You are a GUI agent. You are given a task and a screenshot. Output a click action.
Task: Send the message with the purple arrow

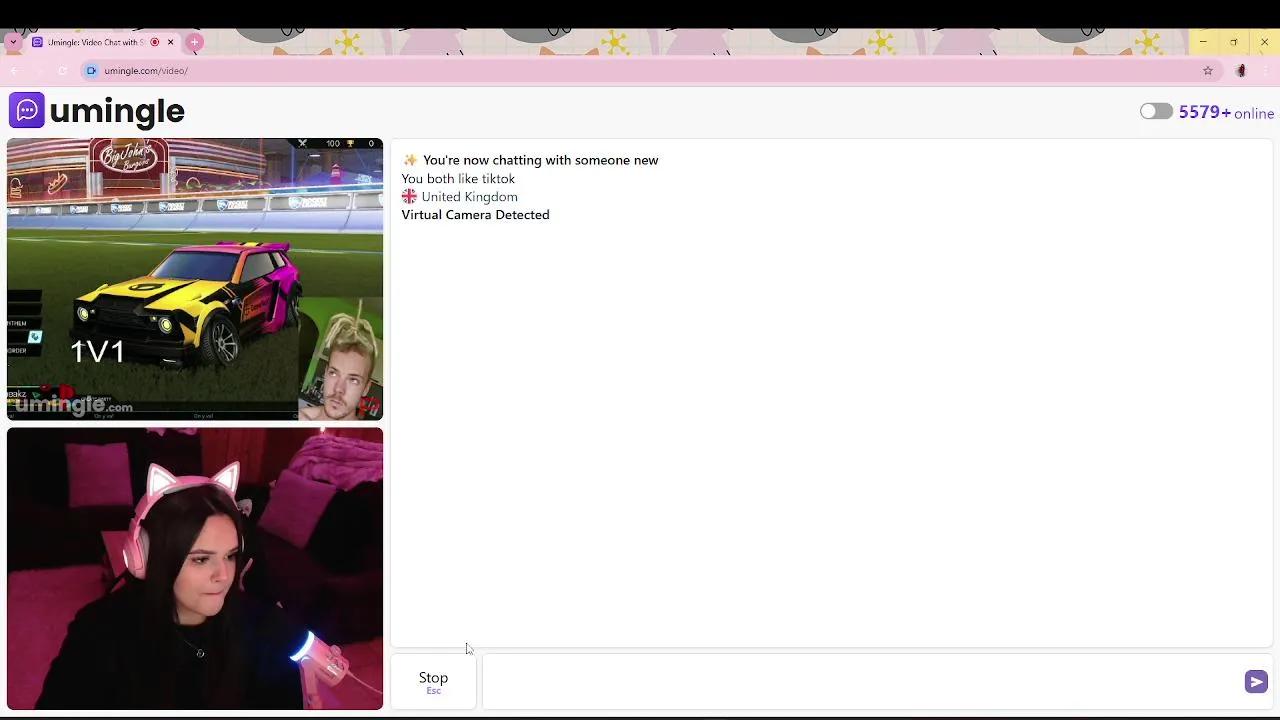click(1256, 681)
